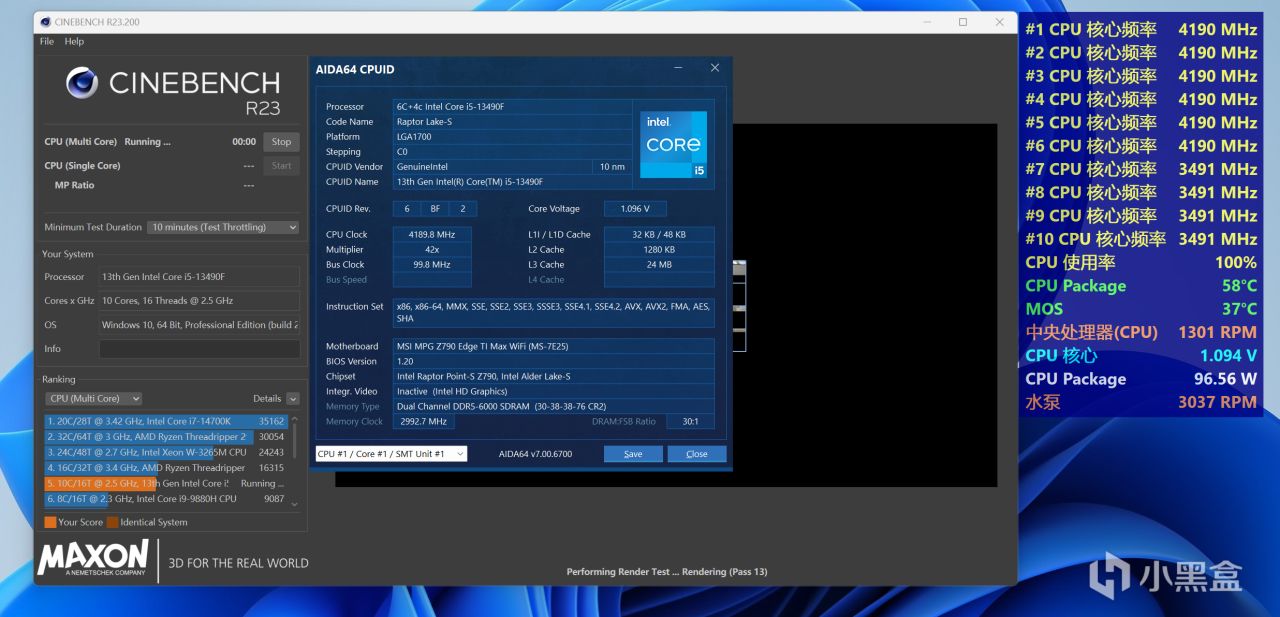Click the L3 Cache value 24 MB
Image resolution: width=1280 pixels, height=617 pixels.
[659, 265]
